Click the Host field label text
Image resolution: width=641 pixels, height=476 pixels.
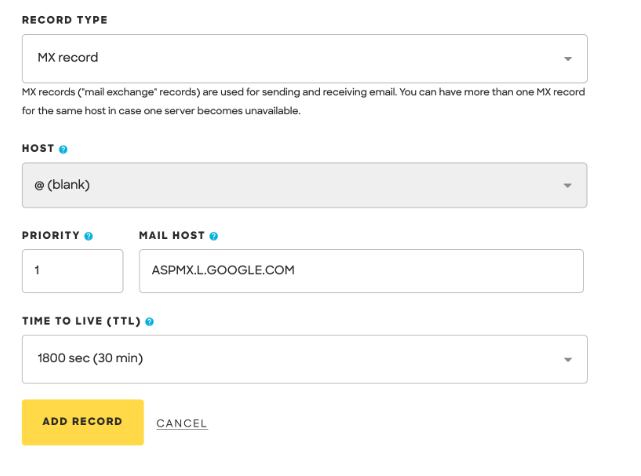pos(38,149)
